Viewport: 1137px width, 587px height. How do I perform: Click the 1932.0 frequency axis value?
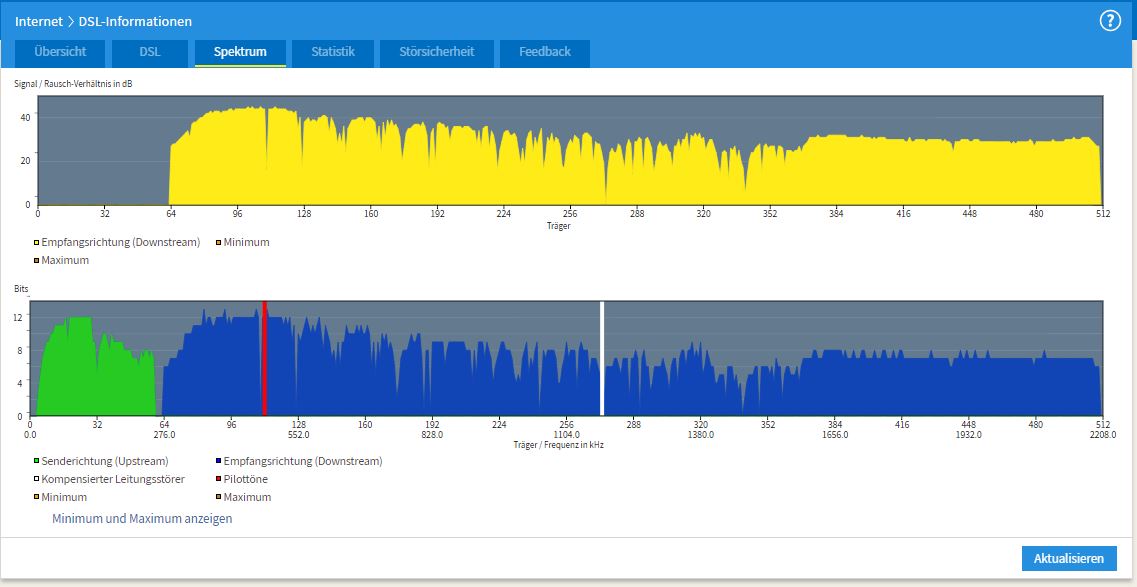tap(969, 435)
